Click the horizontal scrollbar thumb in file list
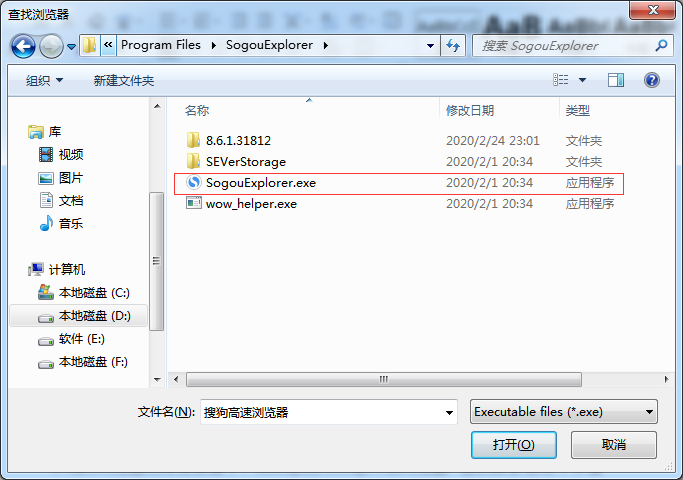The height and width of the screenshot is (480, 683). [384, 379]
